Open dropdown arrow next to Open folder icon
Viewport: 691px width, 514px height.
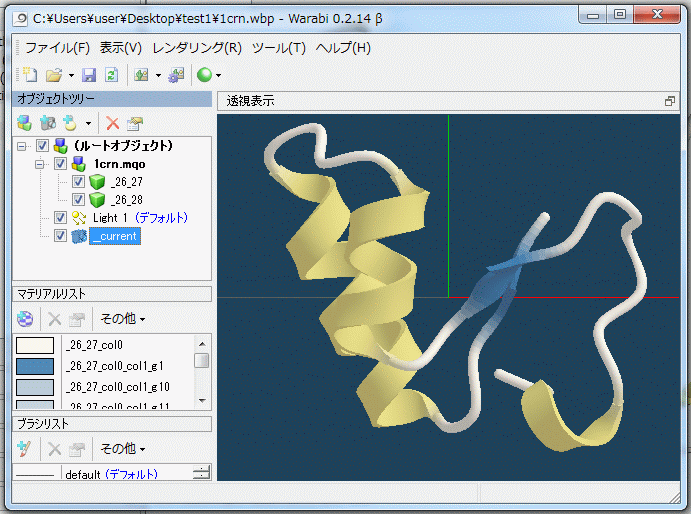[x=70, y=76]
